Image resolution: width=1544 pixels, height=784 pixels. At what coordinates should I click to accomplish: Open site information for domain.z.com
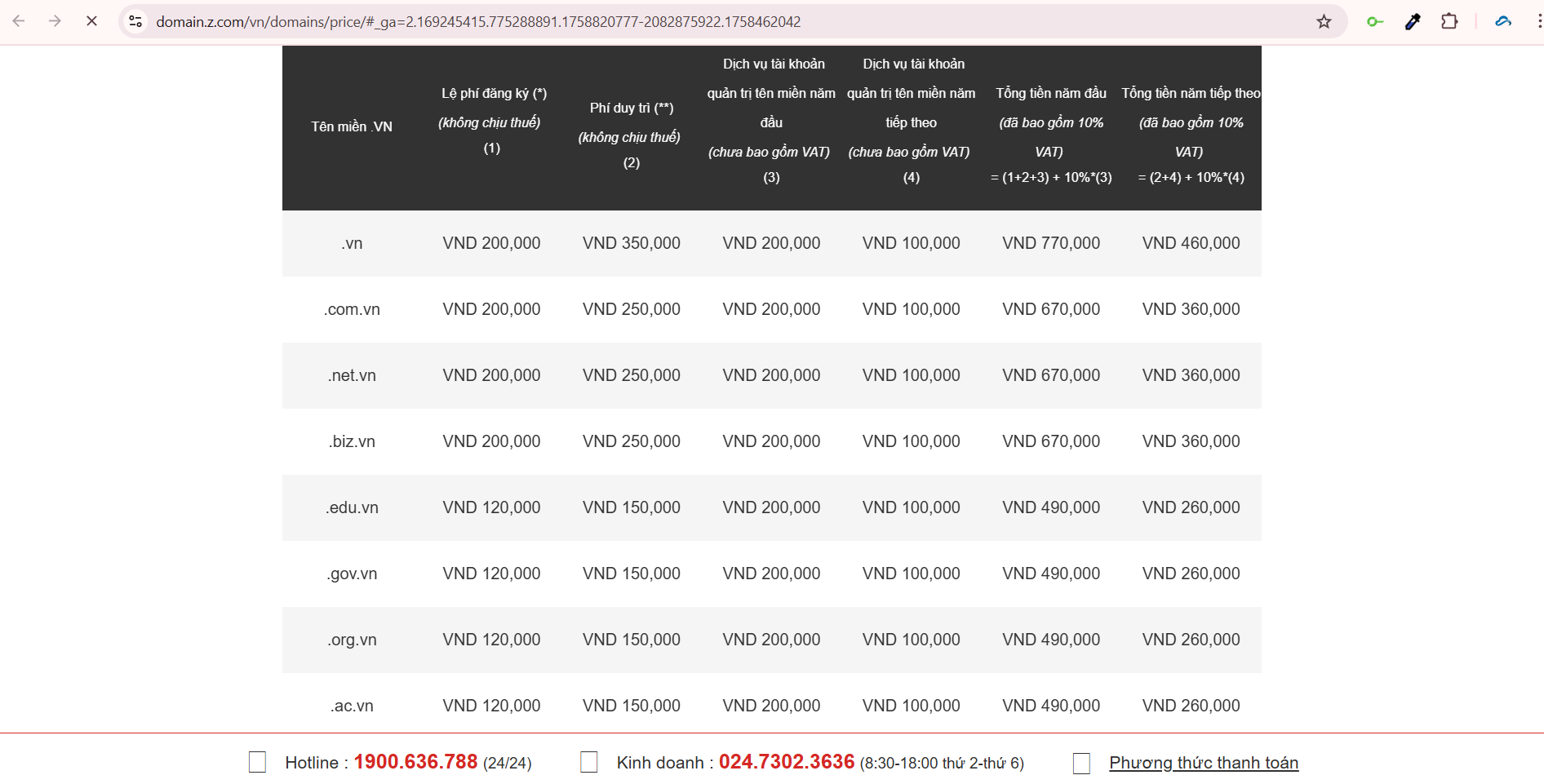coord(135,21)
